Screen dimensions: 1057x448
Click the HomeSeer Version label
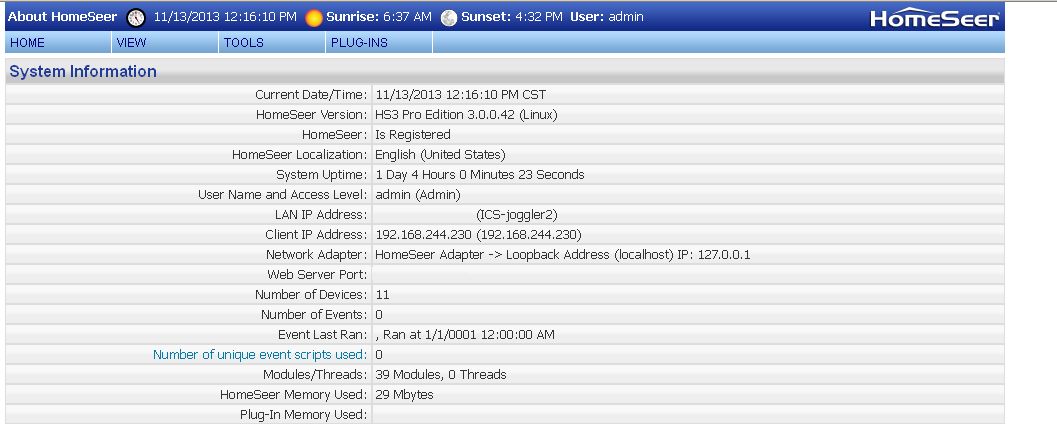tap(312, 115)
